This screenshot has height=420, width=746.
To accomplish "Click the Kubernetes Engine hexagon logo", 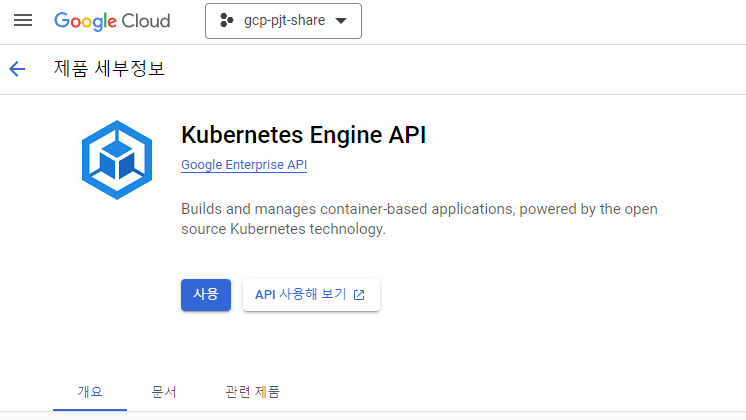I will point(117,160).
